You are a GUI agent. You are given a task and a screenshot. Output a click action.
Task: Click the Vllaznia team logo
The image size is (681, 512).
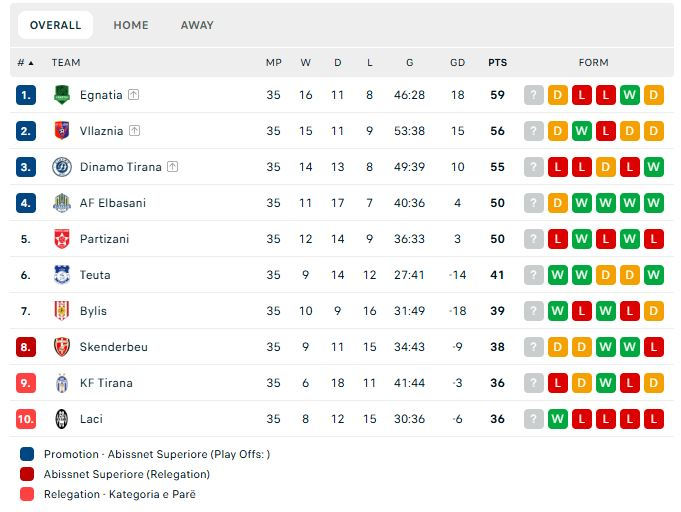coord(62,131)
